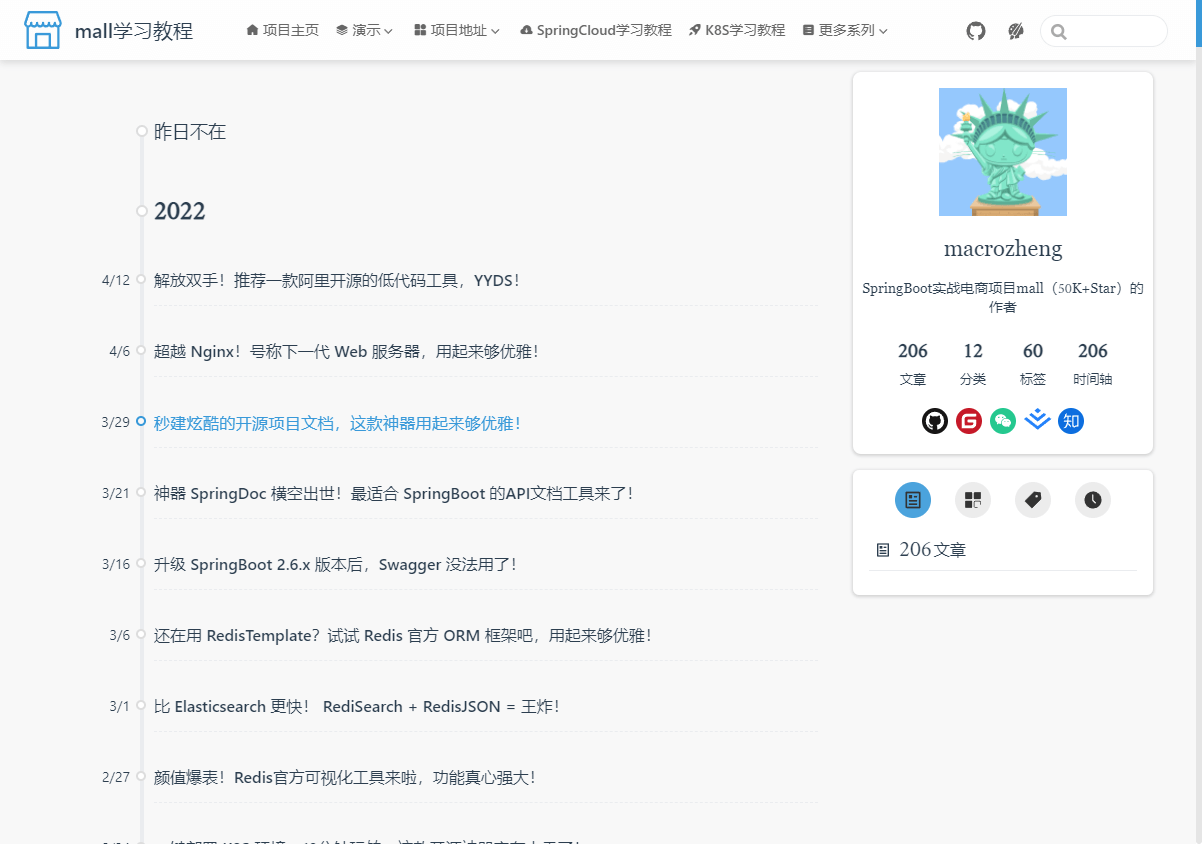The image size is (1202, 844).
Task: Click the 3/6 date label
Action: (x=120, y=635)
